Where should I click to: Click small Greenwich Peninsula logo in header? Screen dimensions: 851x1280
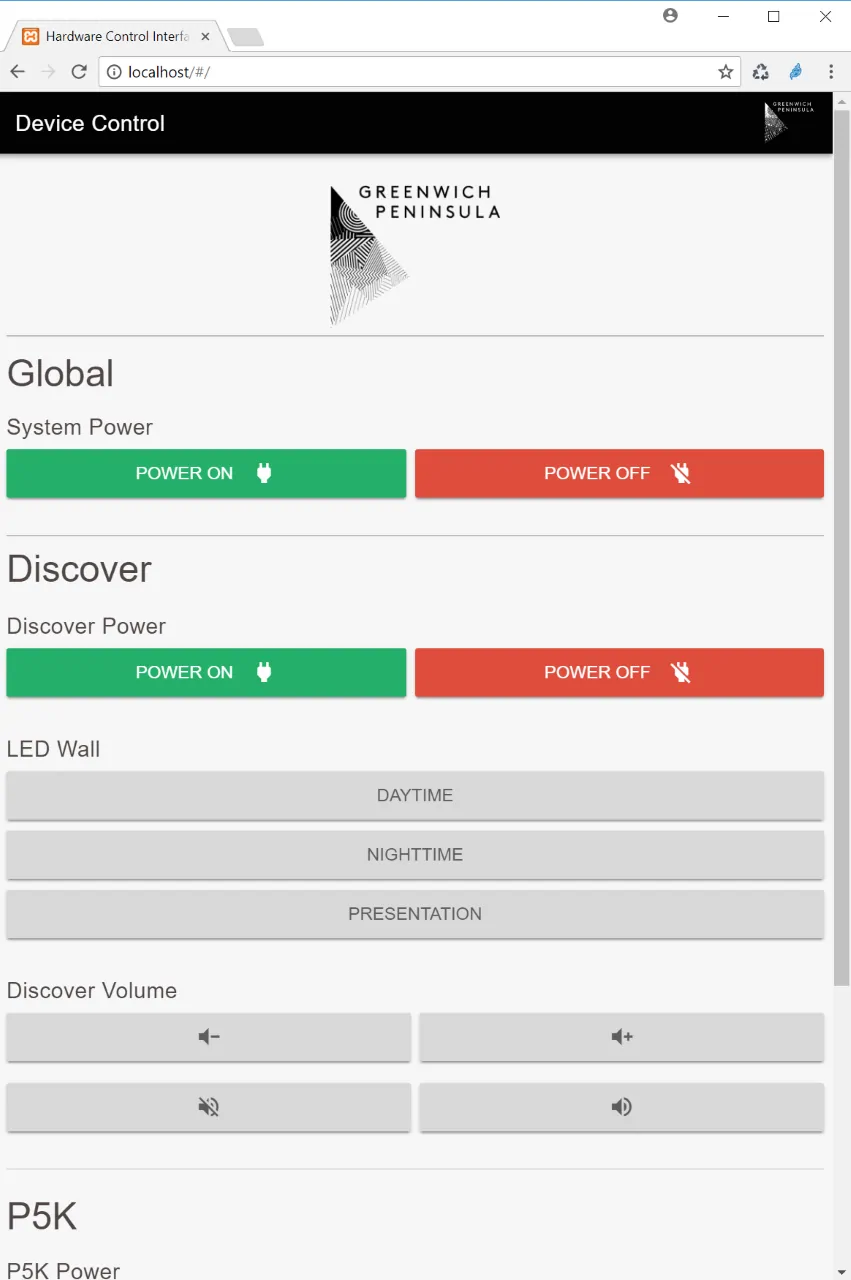click(x=789, y=122)
